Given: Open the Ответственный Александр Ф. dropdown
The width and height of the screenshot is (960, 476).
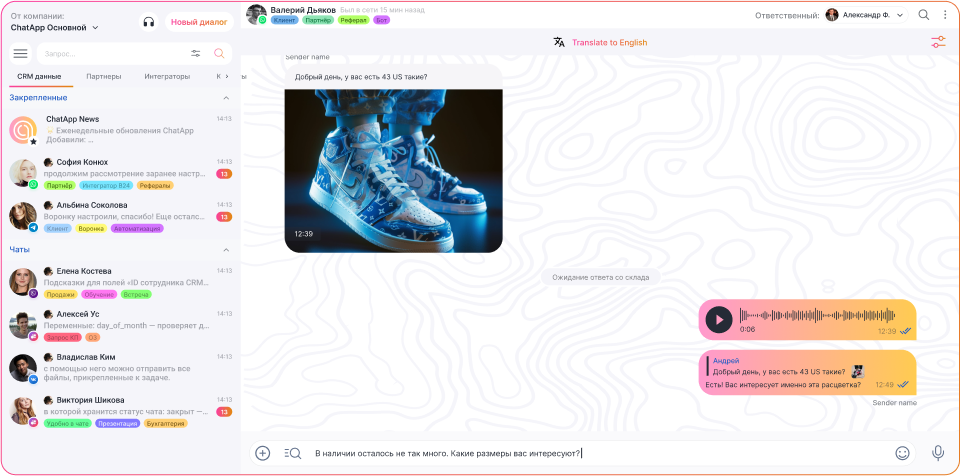Looking at the screenshot, I should (864, 15).
